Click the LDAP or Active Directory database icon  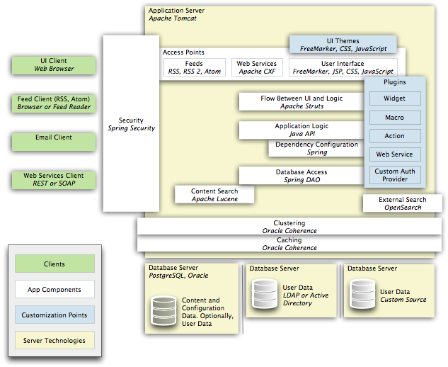[x=265, y=294]
